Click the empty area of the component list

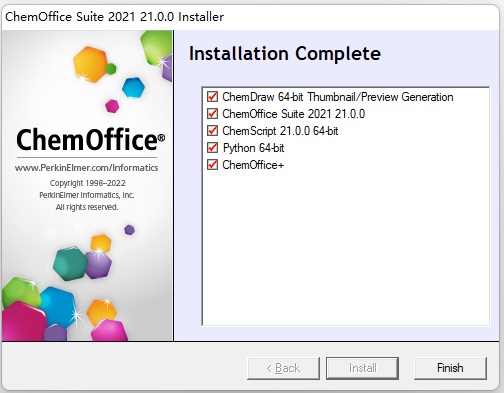click(x=346, y=248)
